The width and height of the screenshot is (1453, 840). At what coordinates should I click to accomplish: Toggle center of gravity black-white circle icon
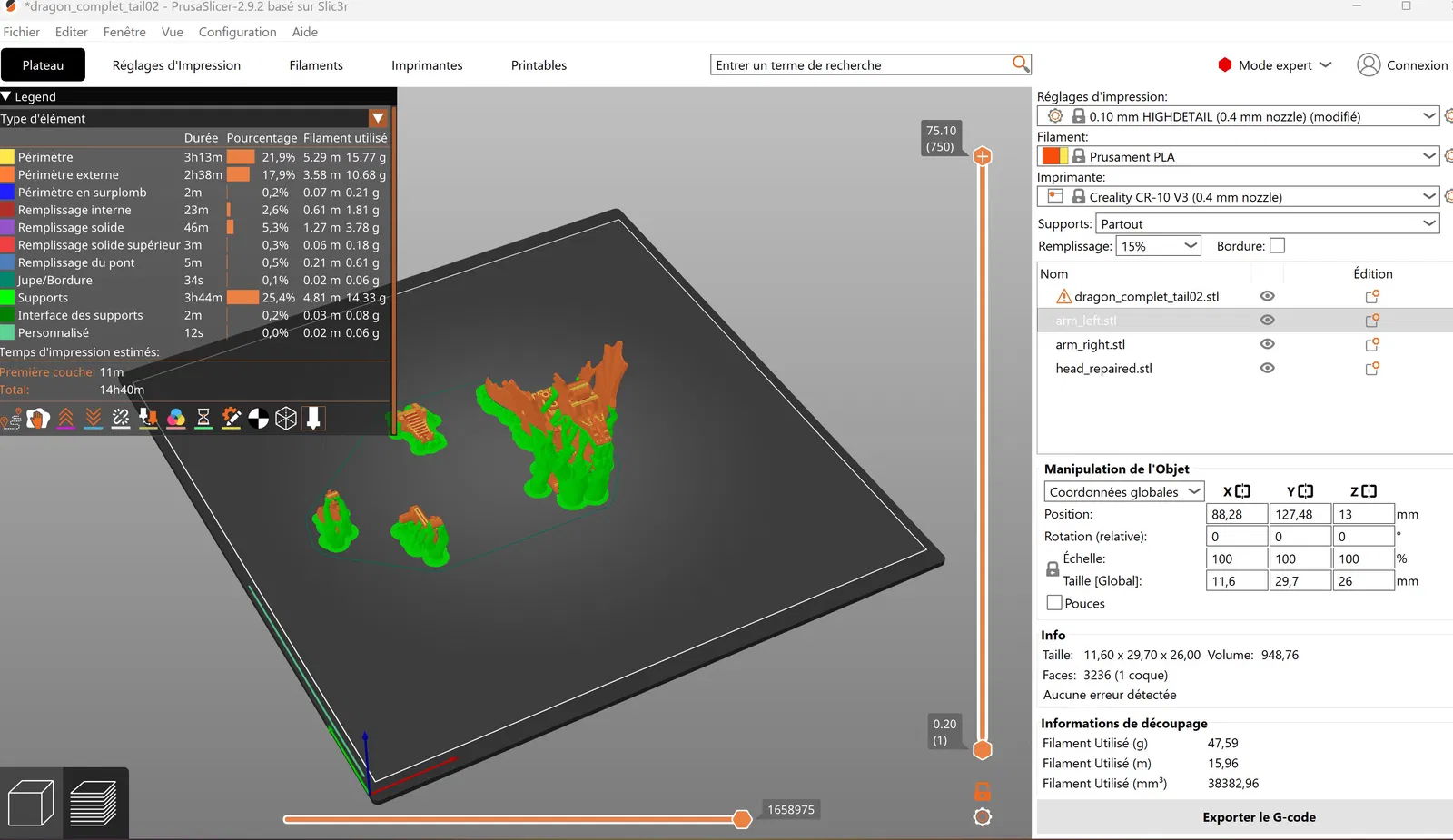point(259,419)
